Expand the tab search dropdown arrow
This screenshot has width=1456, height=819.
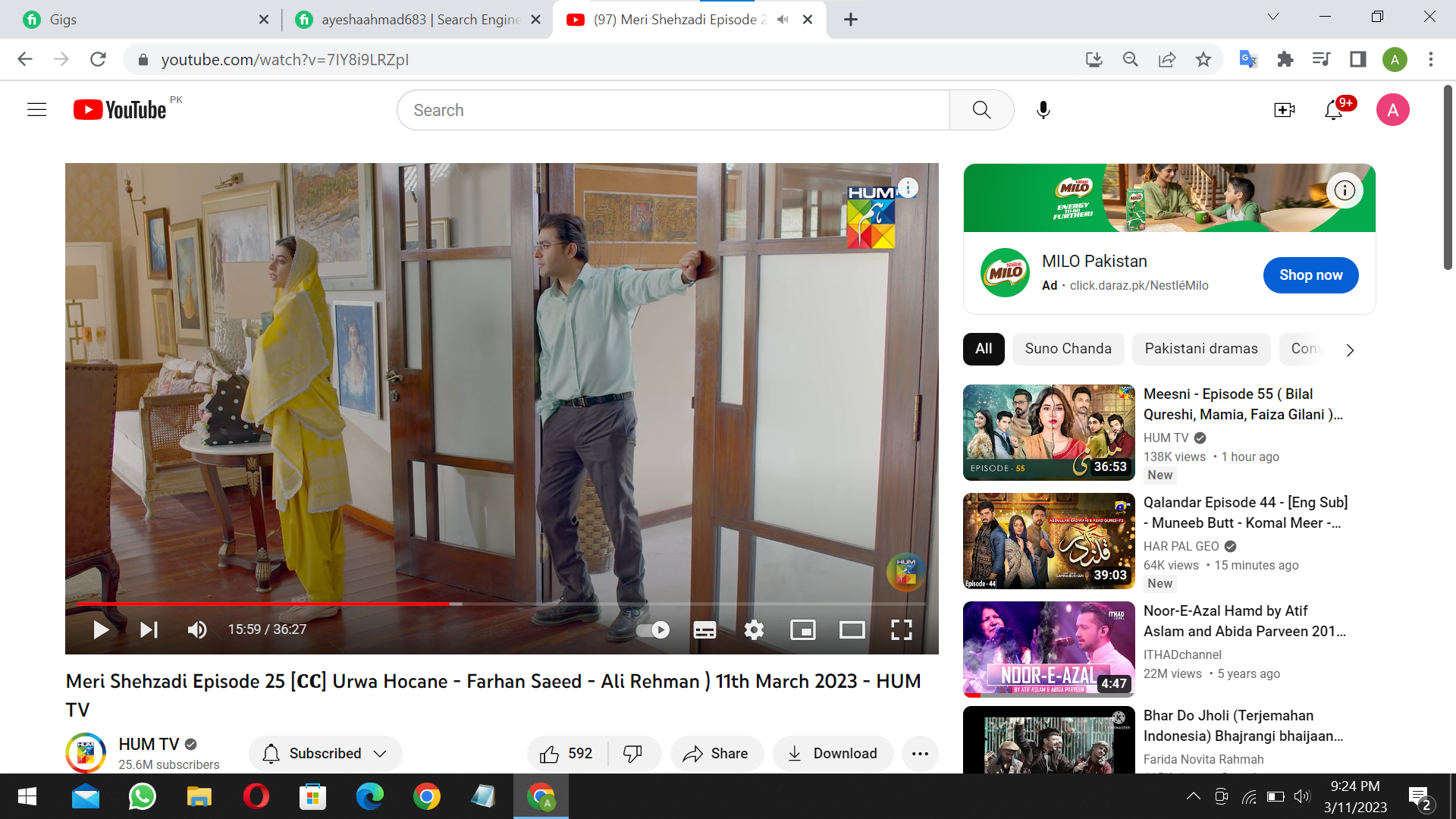[x=1273, y=17]
